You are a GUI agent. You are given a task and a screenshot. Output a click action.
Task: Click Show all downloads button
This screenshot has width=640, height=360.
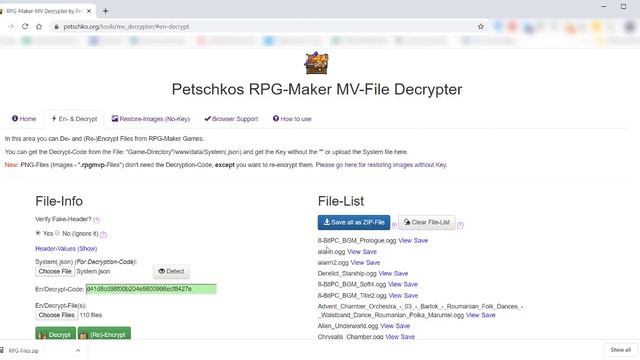tap(621, 350)
